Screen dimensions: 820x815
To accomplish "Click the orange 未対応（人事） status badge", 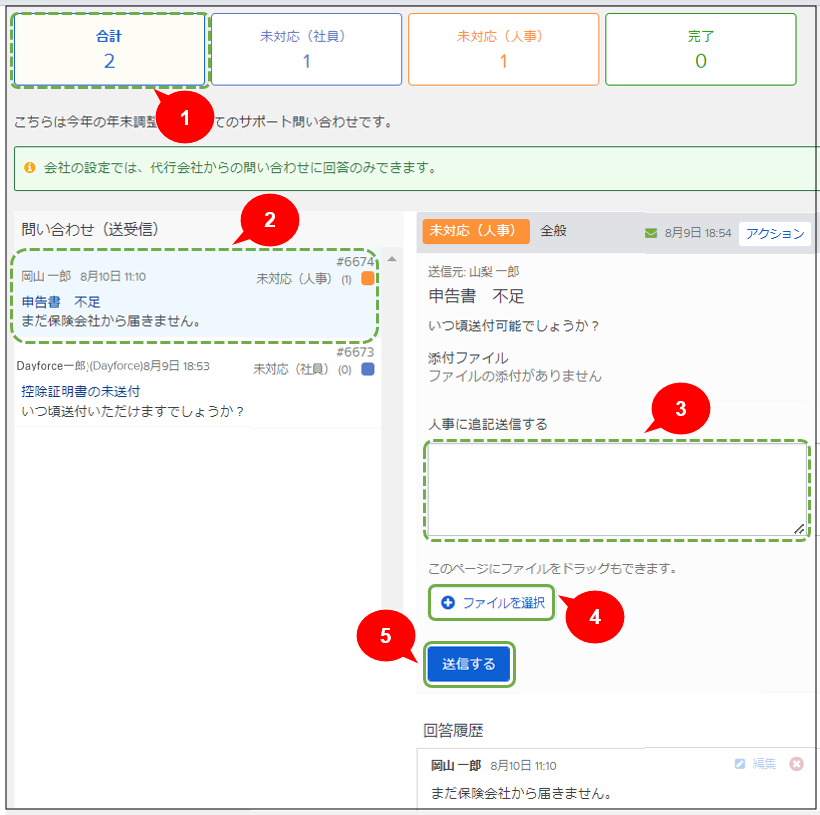I will pos(476,230).
